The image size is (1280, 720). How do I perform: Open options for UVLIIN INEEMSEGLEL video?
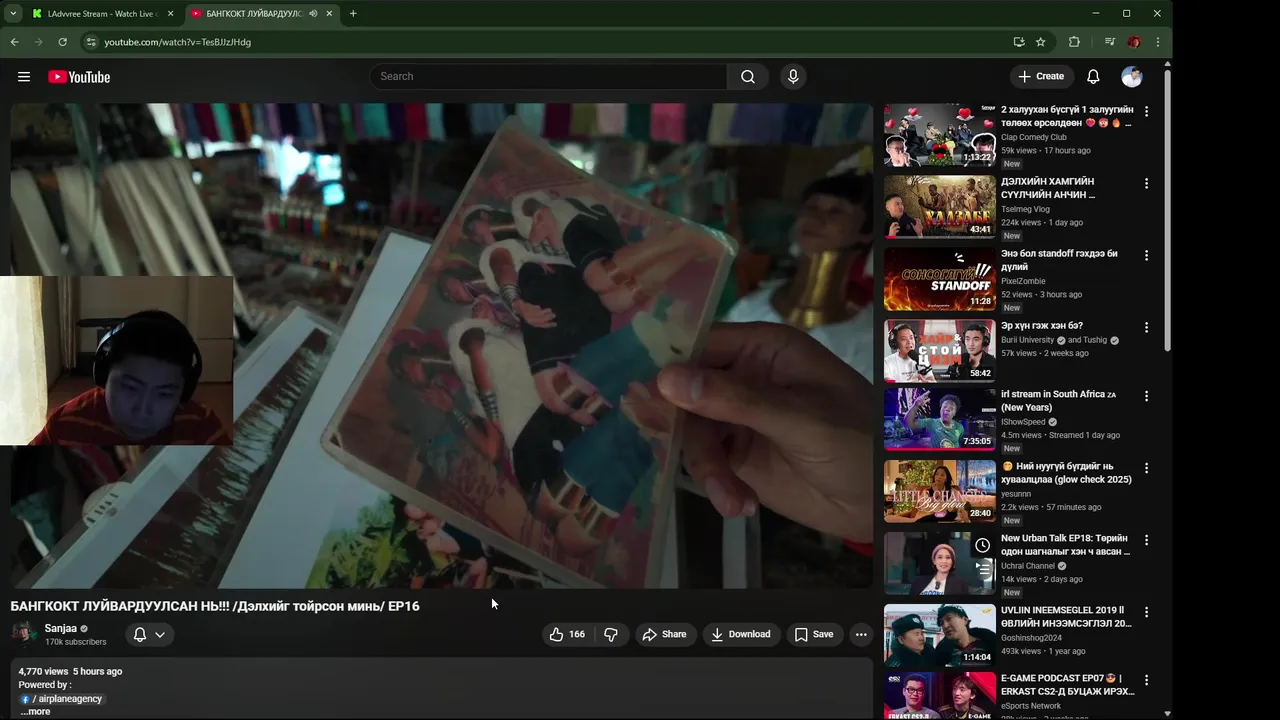point(1147,612)
